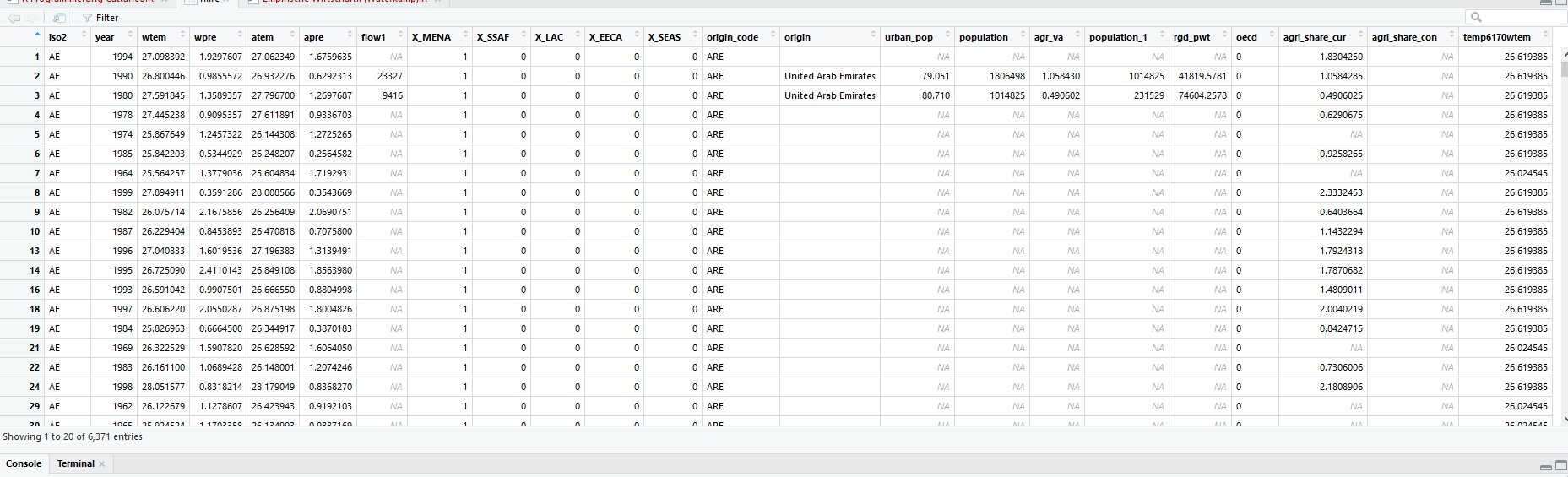Screen dimensions: 1568x477
Task: Click the row index sort arrow
Action: click(x=37, y=36)
